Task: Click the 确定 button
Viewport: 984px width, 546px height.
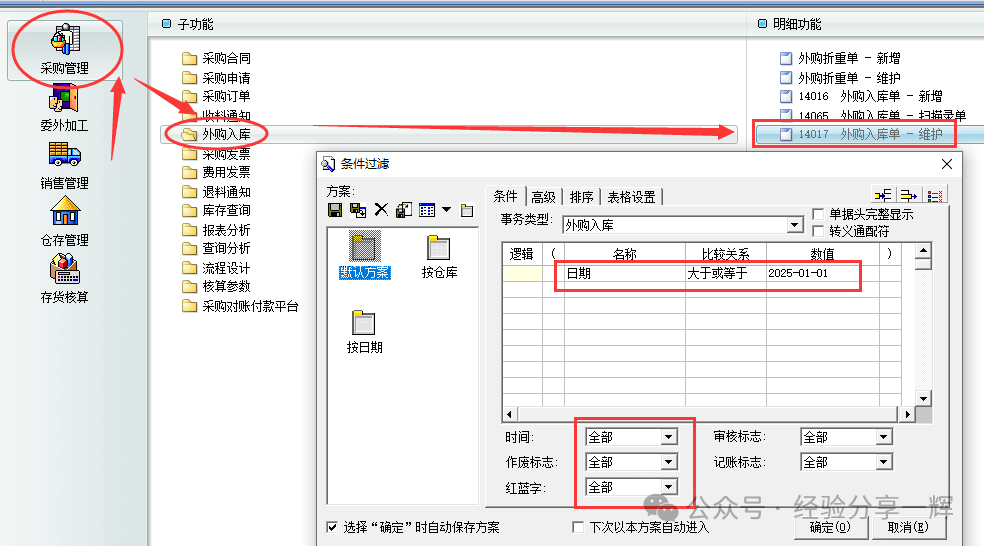Action: tap(830, 527)
